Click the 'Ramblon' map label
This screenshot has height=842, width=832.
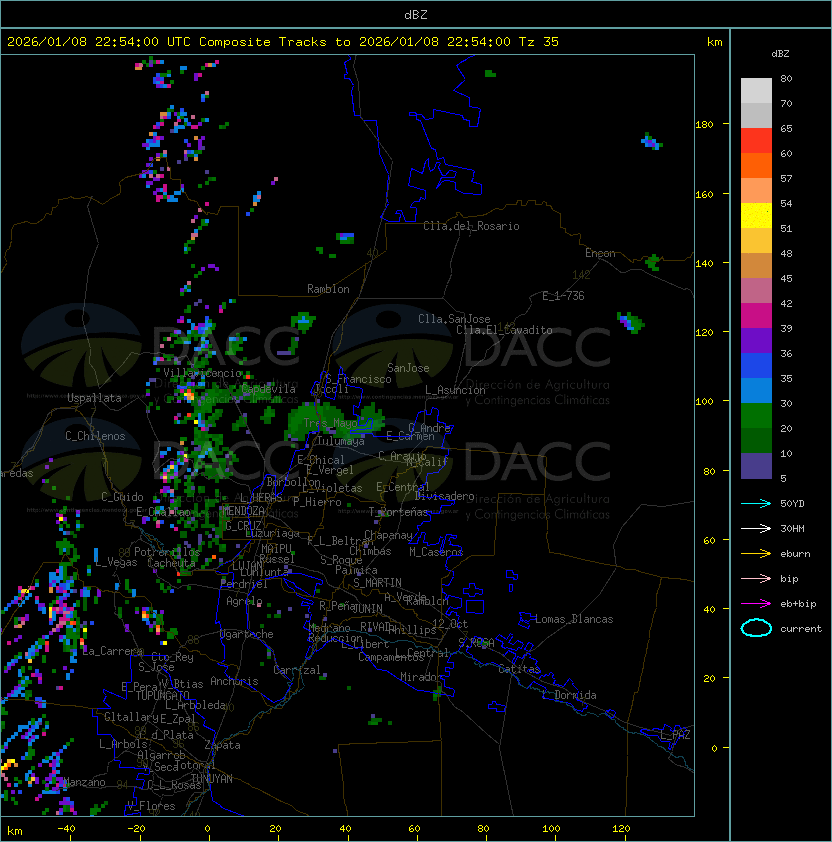(x=328, y=289)
